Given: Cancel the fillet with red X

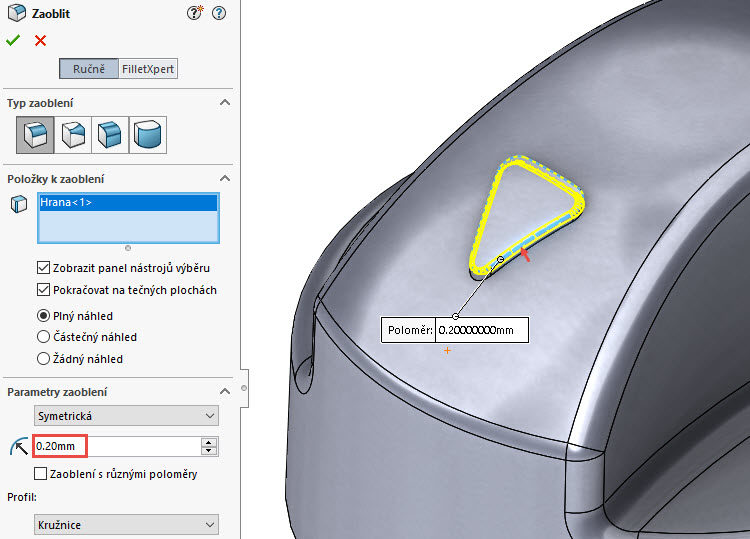Looking at the screenshot, I should 41,41.
